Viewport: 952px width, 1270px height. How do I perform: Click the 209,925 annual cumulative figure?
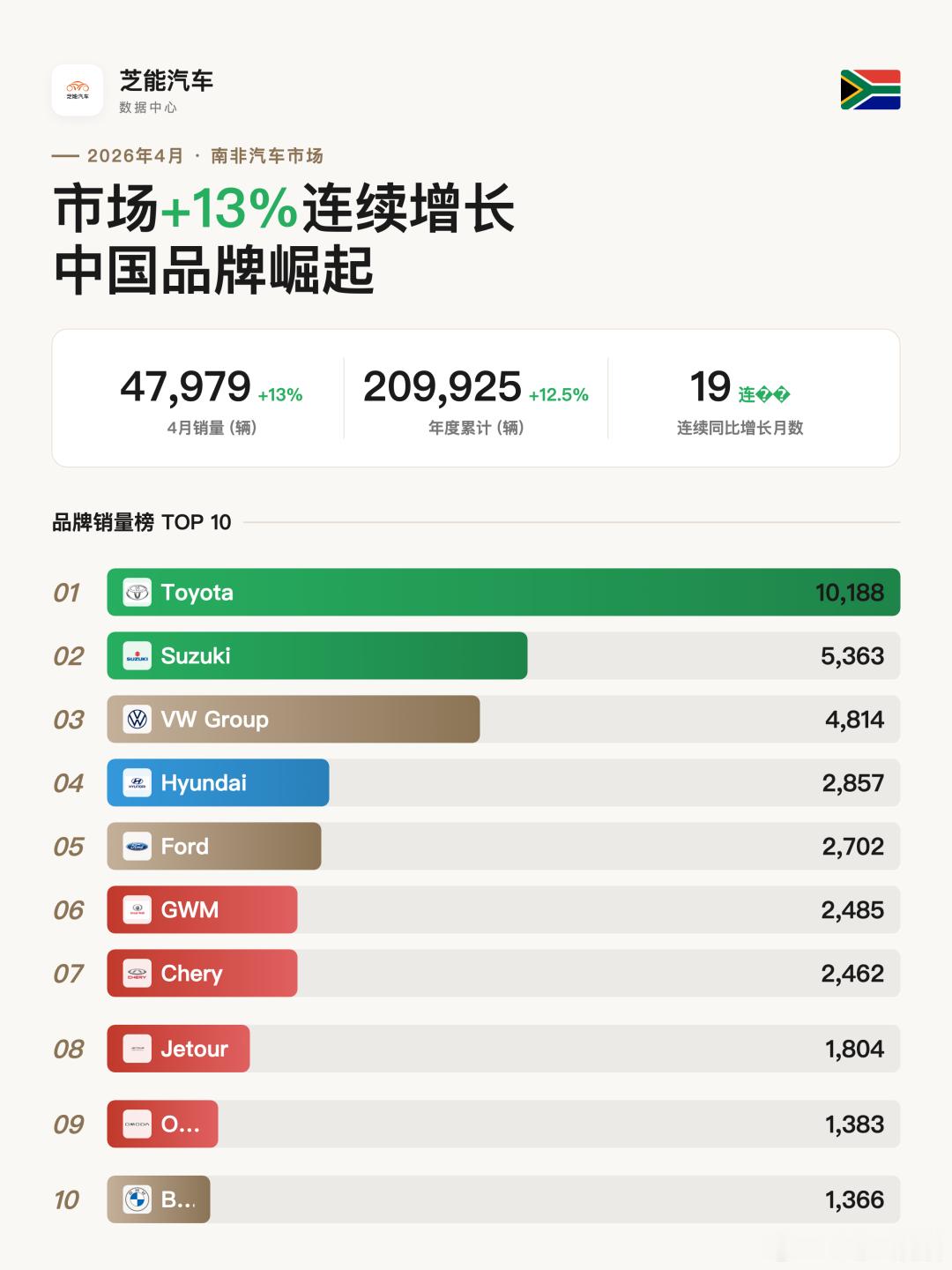[x=443, y=387]
